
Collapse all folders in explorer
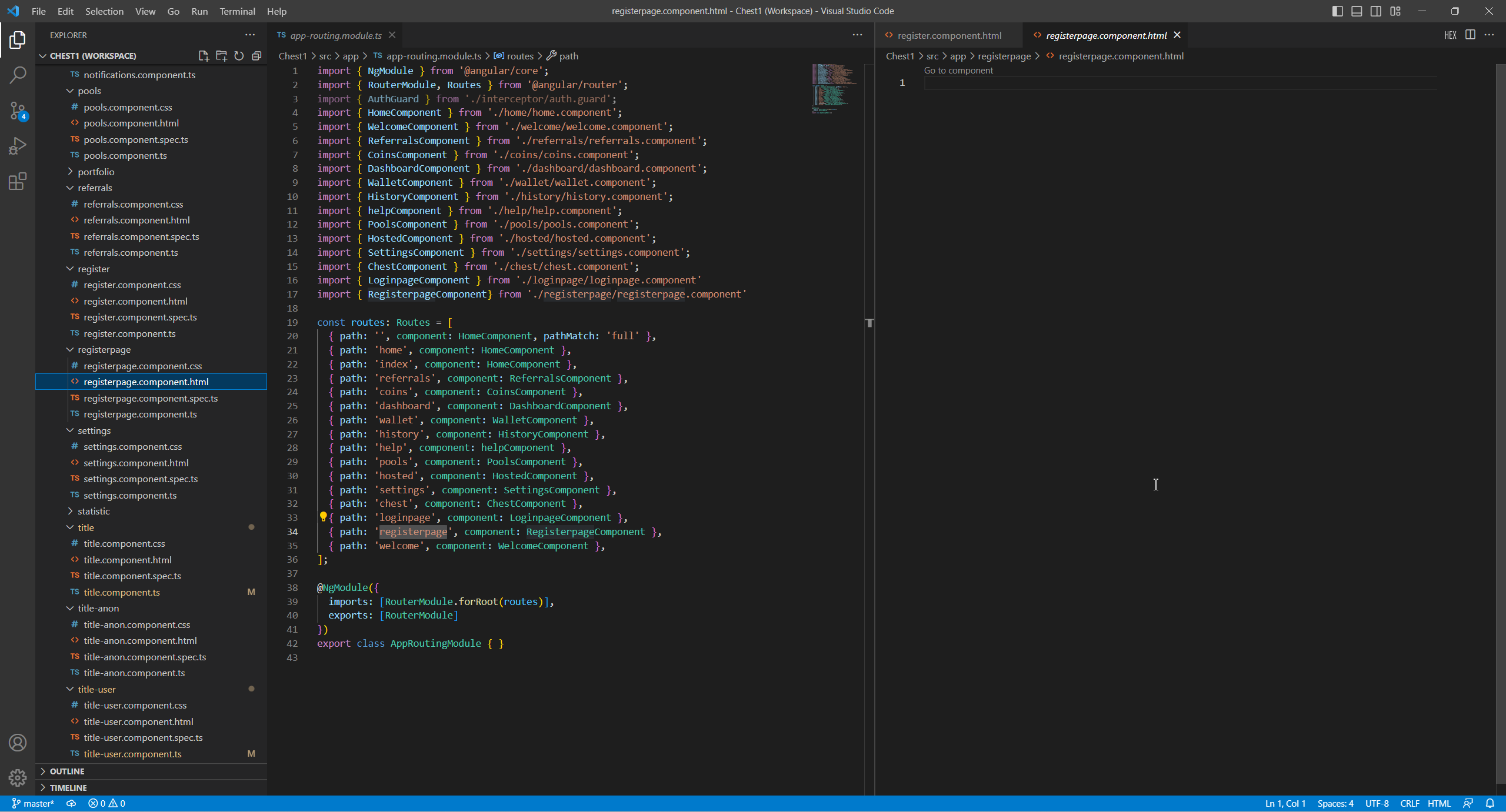tap(256, 56)
